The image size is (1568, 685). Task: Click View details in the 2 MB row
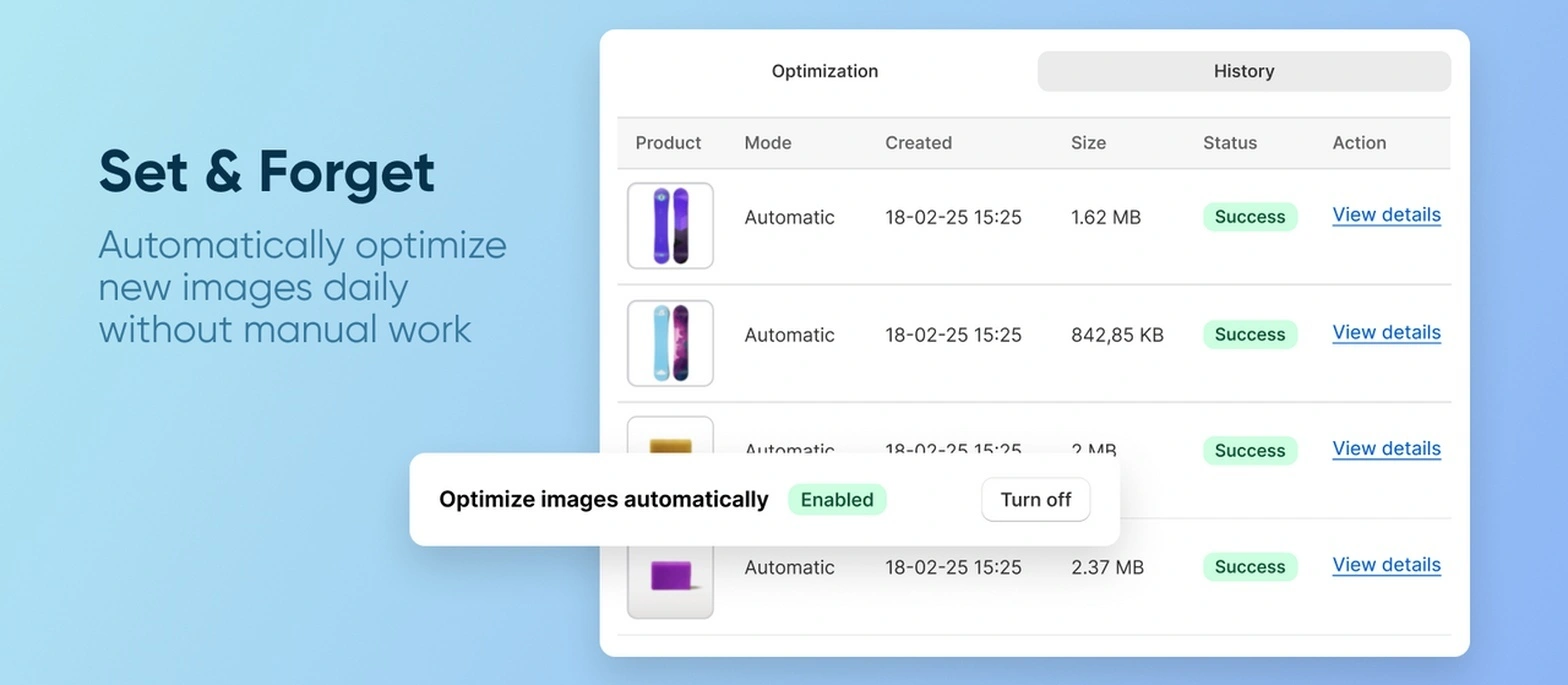click(1386, 449)
